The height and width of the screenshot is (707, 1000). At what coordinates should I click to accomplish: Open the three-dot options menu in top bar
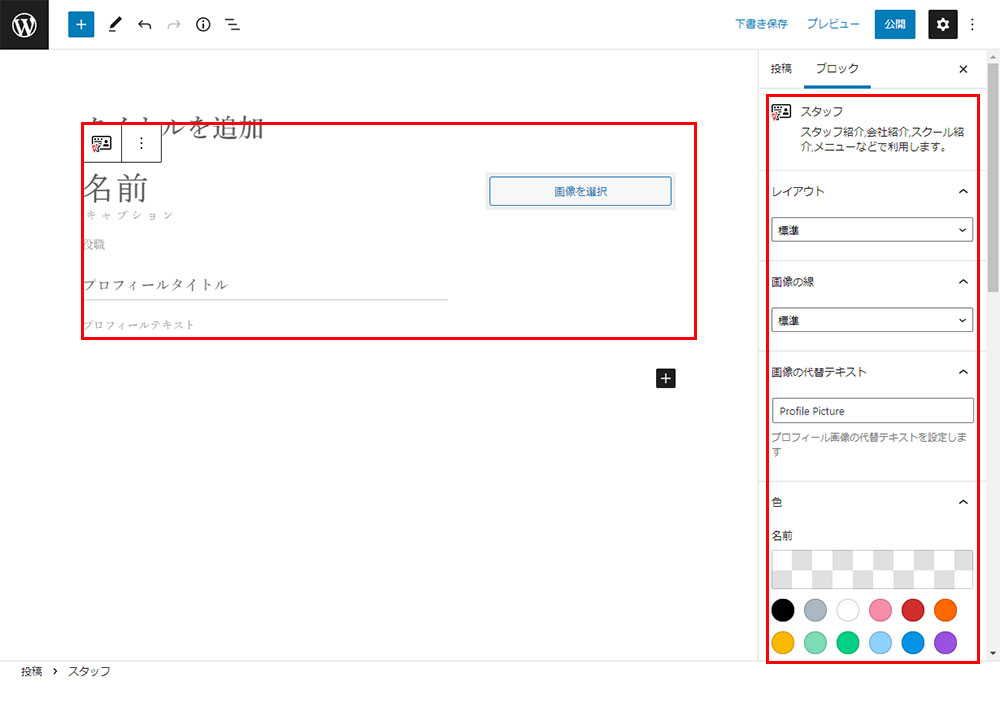(x=973, y=24)
